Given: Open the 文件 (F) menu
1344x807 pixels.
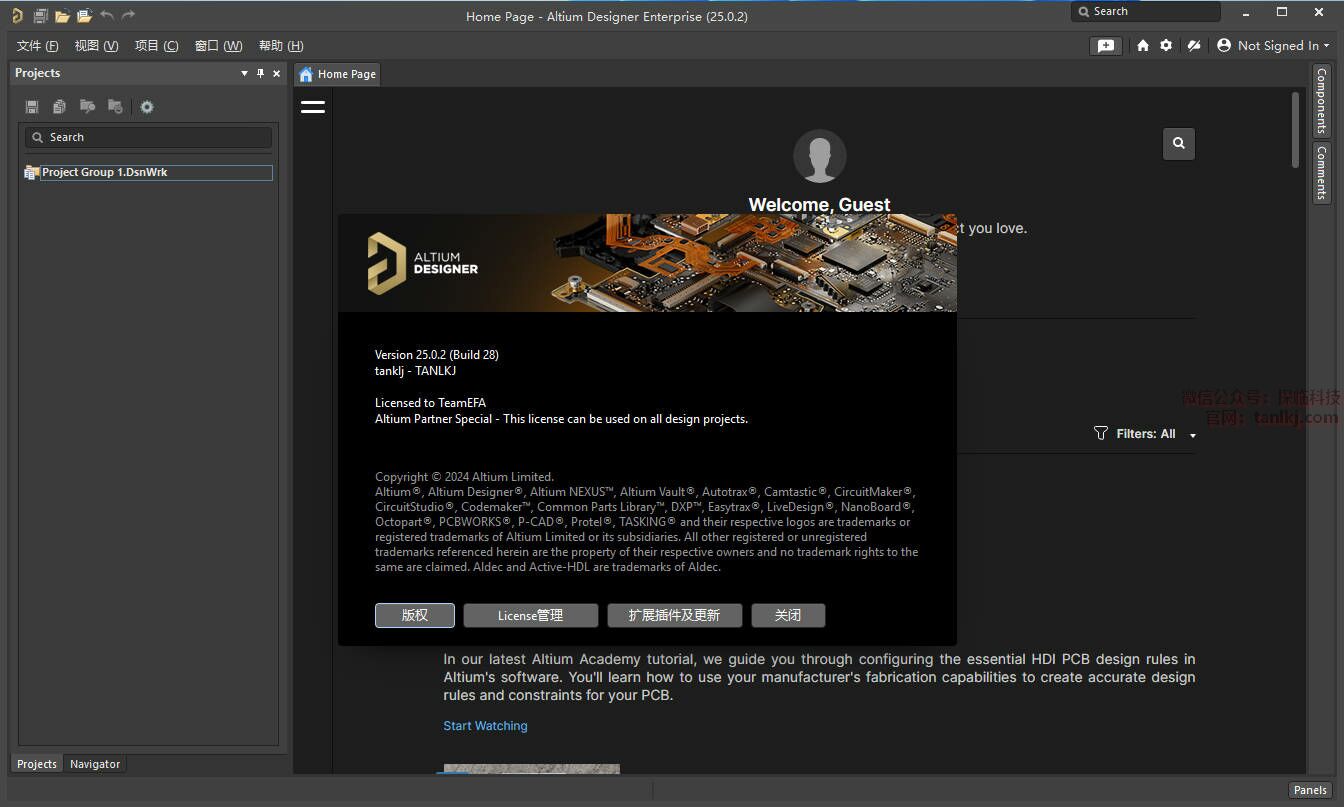Looking at the screenshot, I should pos(38,46).
